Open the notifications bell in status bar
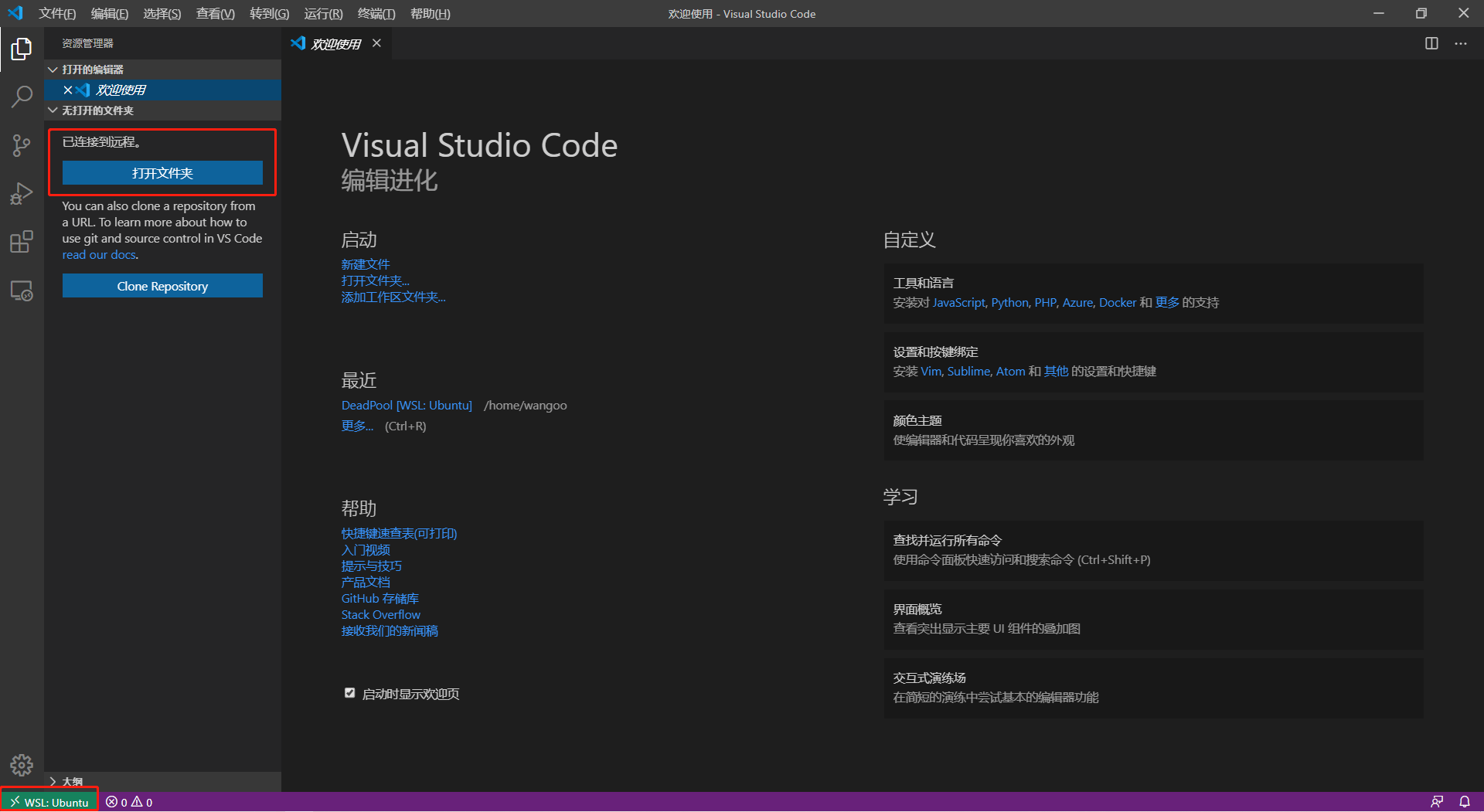The height and width of the screenshot is (812, 1484). tap(1464, 802)
